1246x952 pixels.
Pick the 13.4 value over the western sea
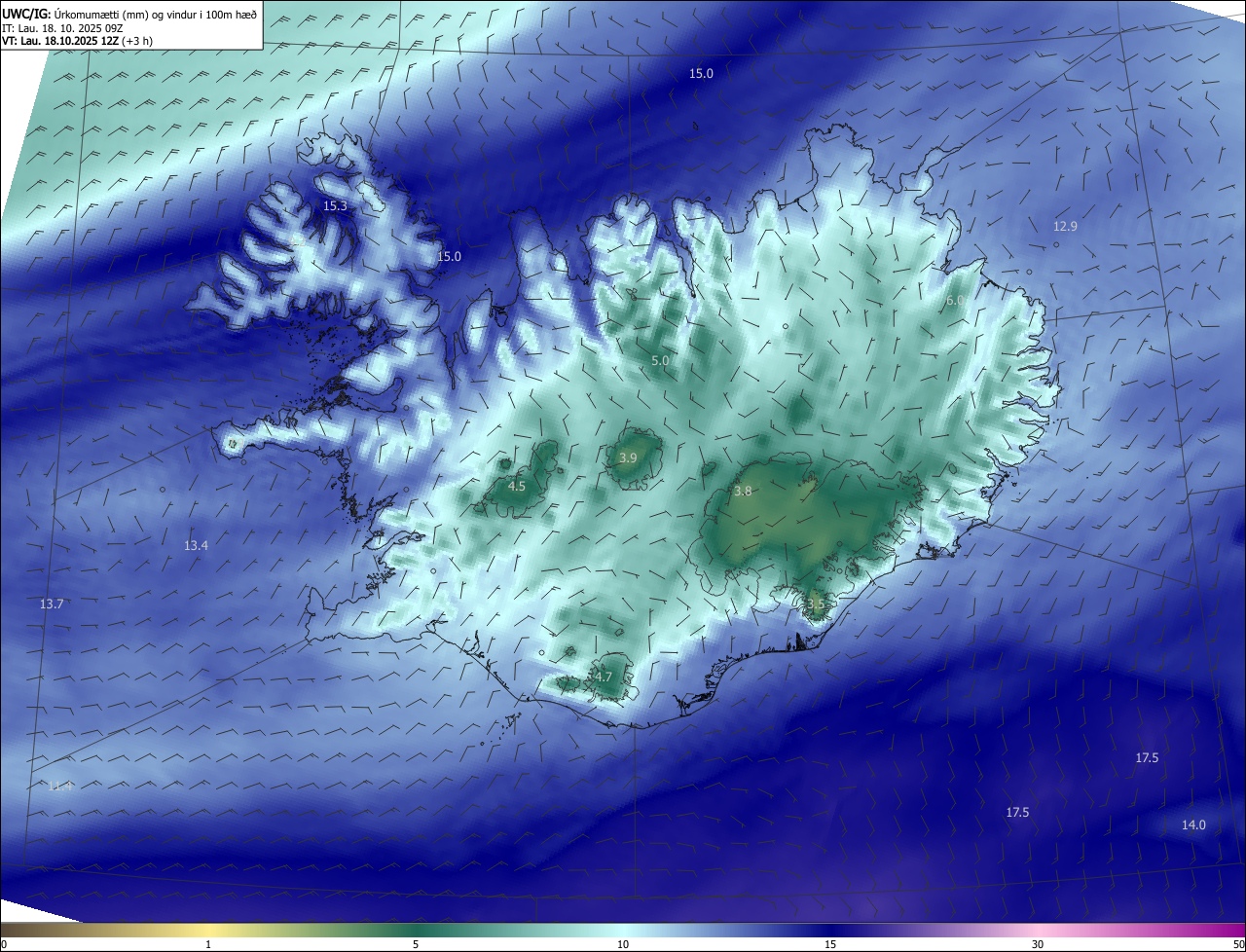pyautogui.click(x=196, y=546)
